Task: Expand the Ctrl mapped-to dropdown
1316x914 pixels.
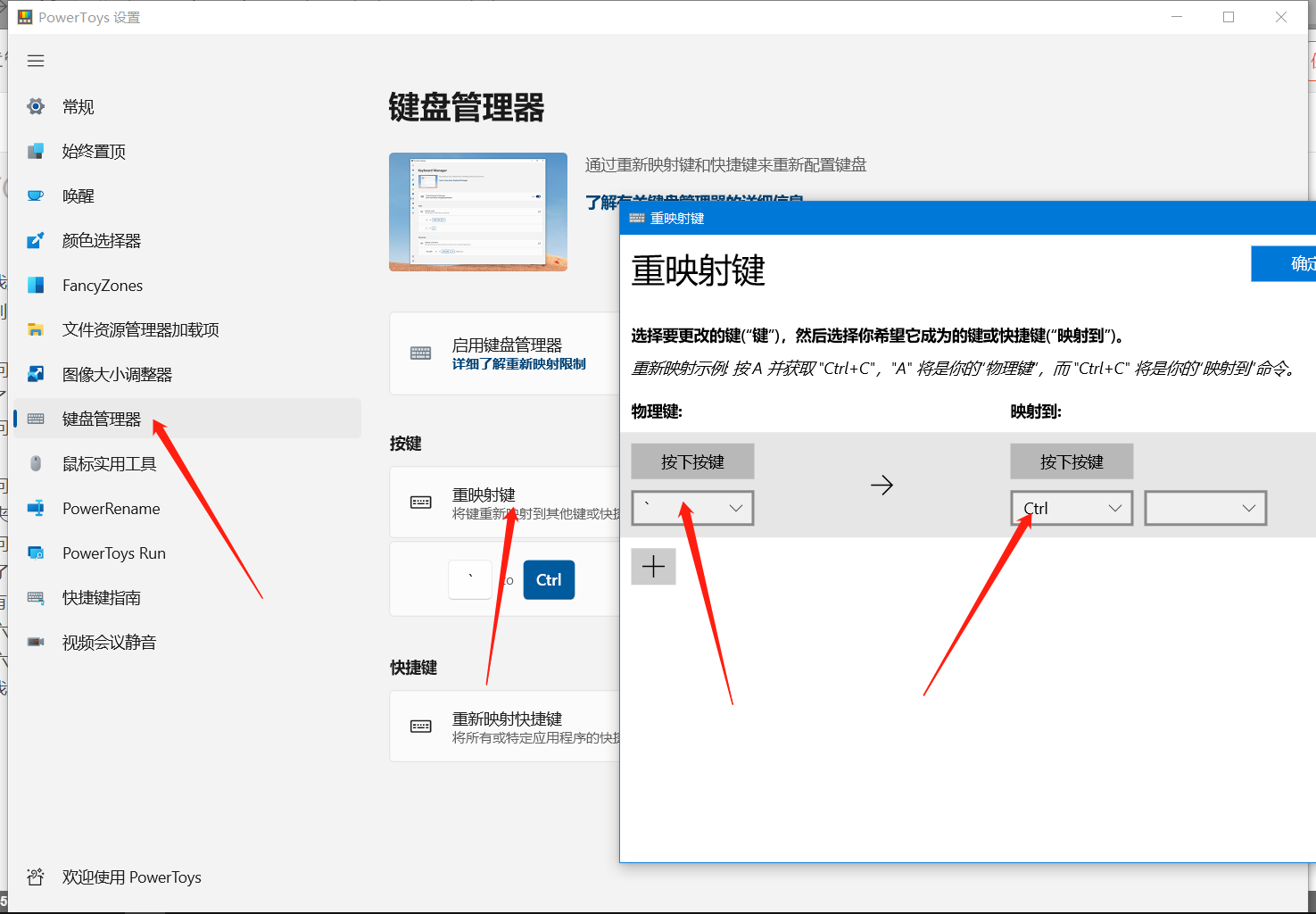Action: point(1072,508)
